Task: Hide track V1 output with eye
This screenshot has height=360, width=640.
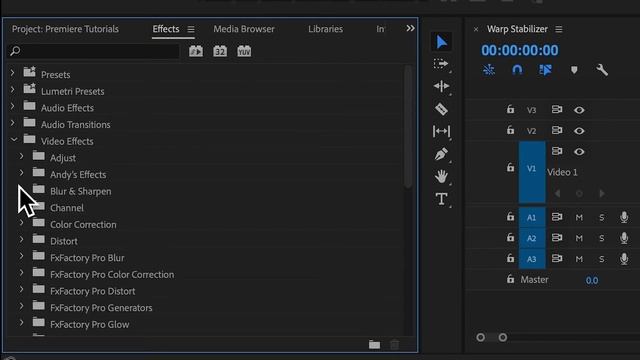Action: point(579,151)
